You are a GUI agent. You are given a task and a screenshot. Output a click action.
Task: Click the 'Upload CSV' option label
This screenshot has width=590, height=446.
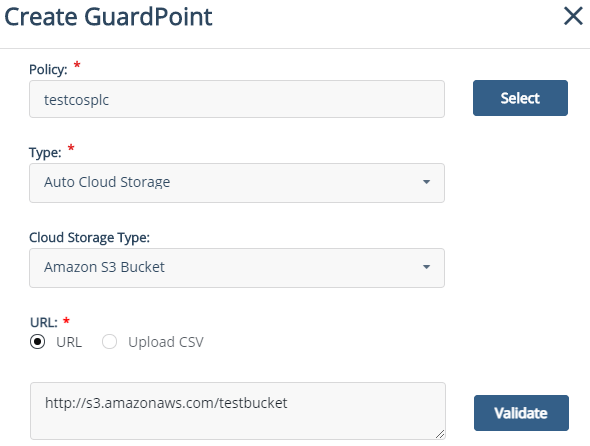166,342
